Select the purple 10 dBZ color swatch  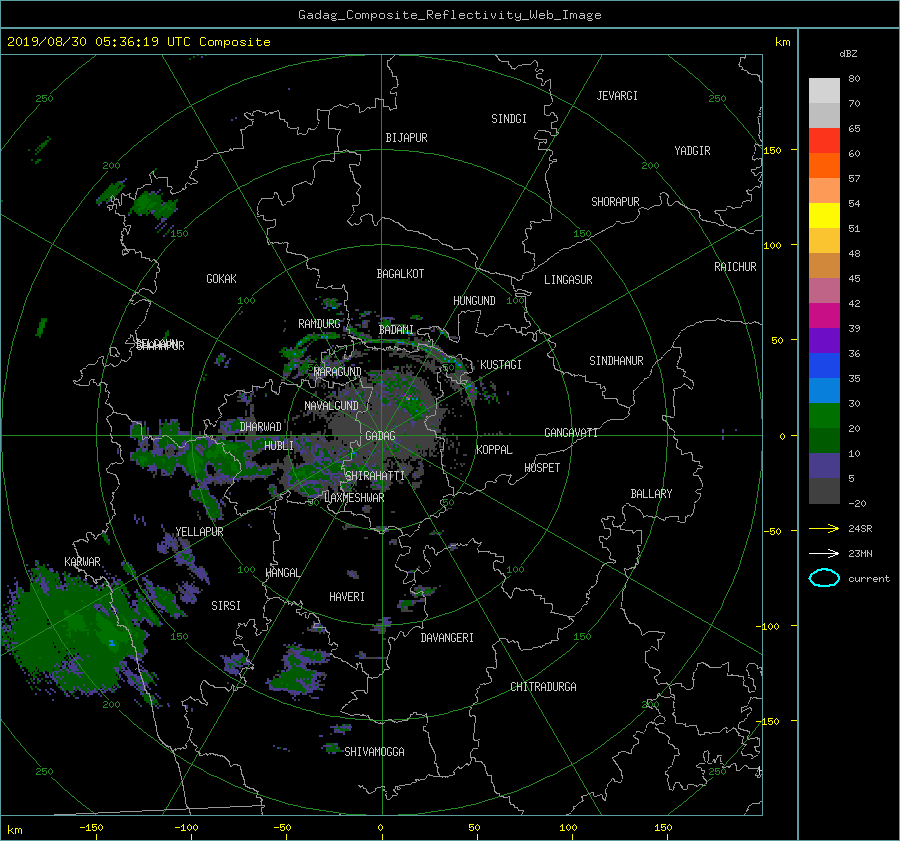(x=824, y=465)
